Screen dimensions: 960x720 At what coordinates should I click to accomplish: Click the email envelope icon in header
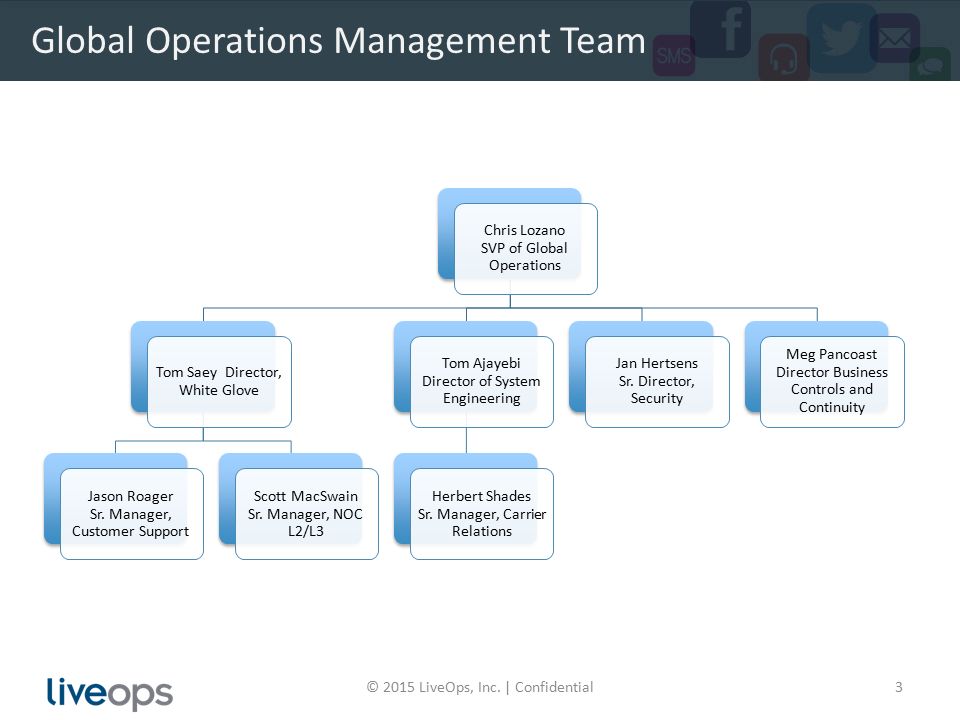(x=894, y=38)
